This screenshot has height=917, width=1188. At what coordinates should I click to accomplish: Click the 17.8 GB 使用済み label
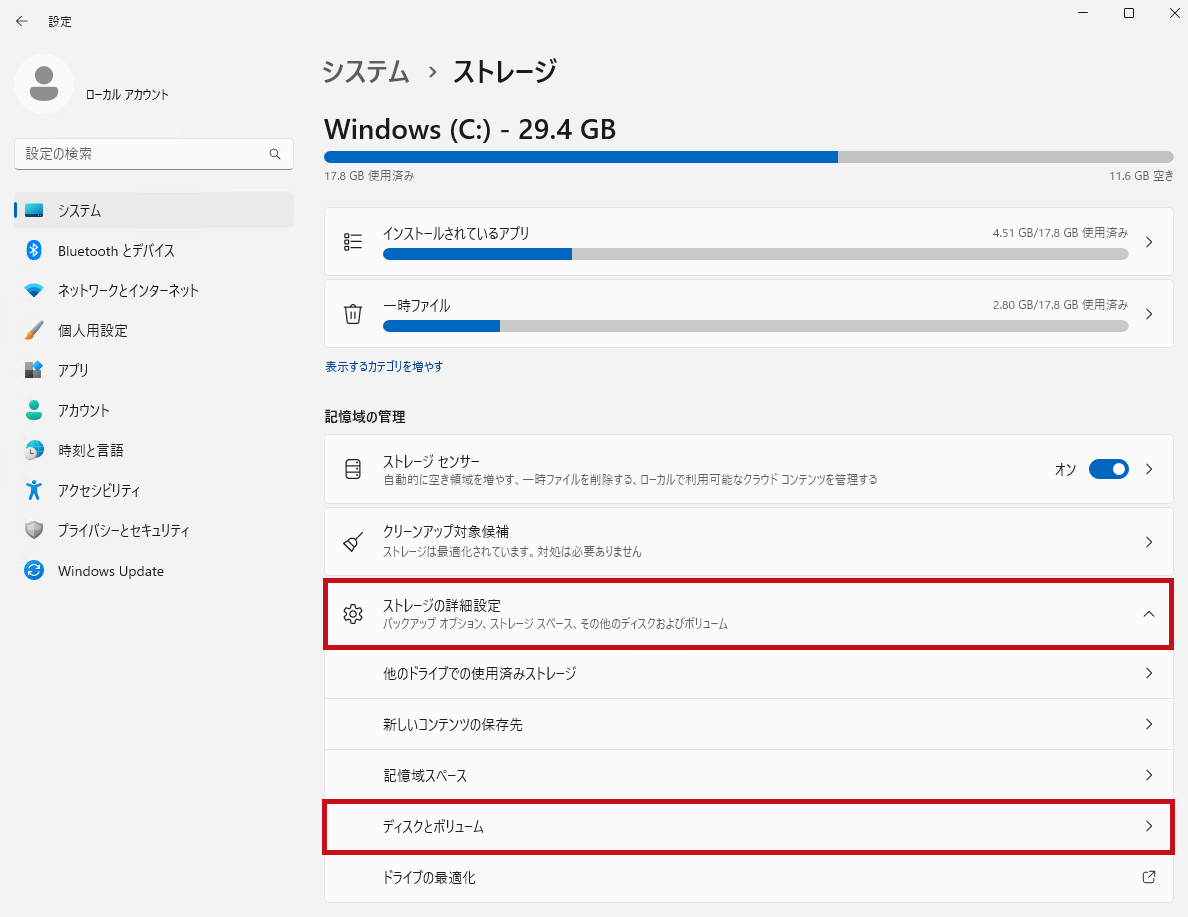[x=369, y=176]
